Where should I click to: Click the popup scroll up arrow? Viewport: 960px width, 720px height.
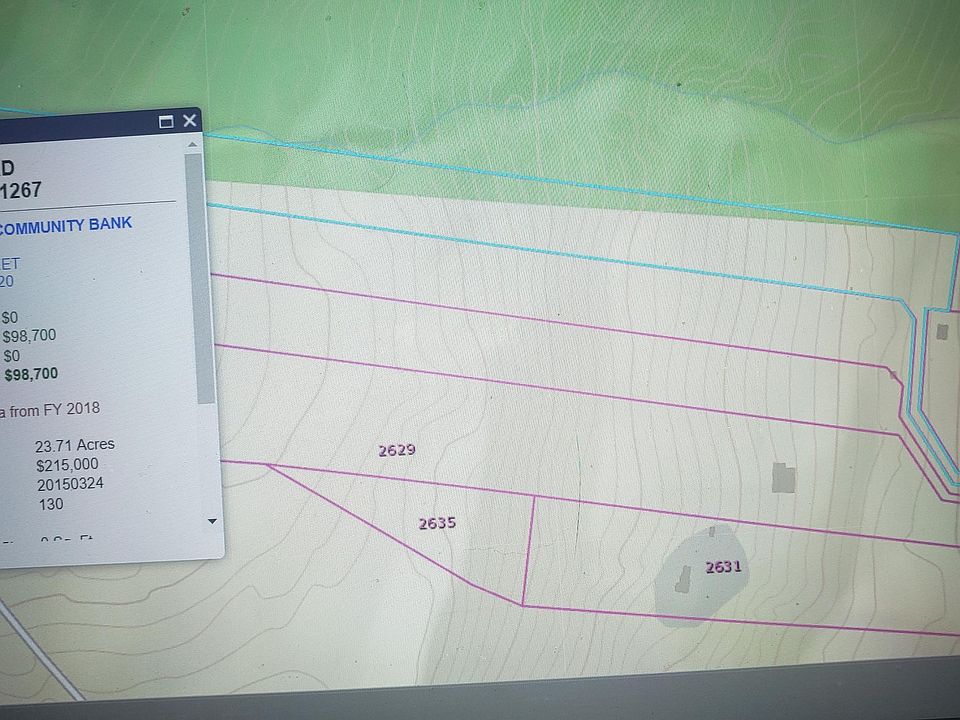192,144
